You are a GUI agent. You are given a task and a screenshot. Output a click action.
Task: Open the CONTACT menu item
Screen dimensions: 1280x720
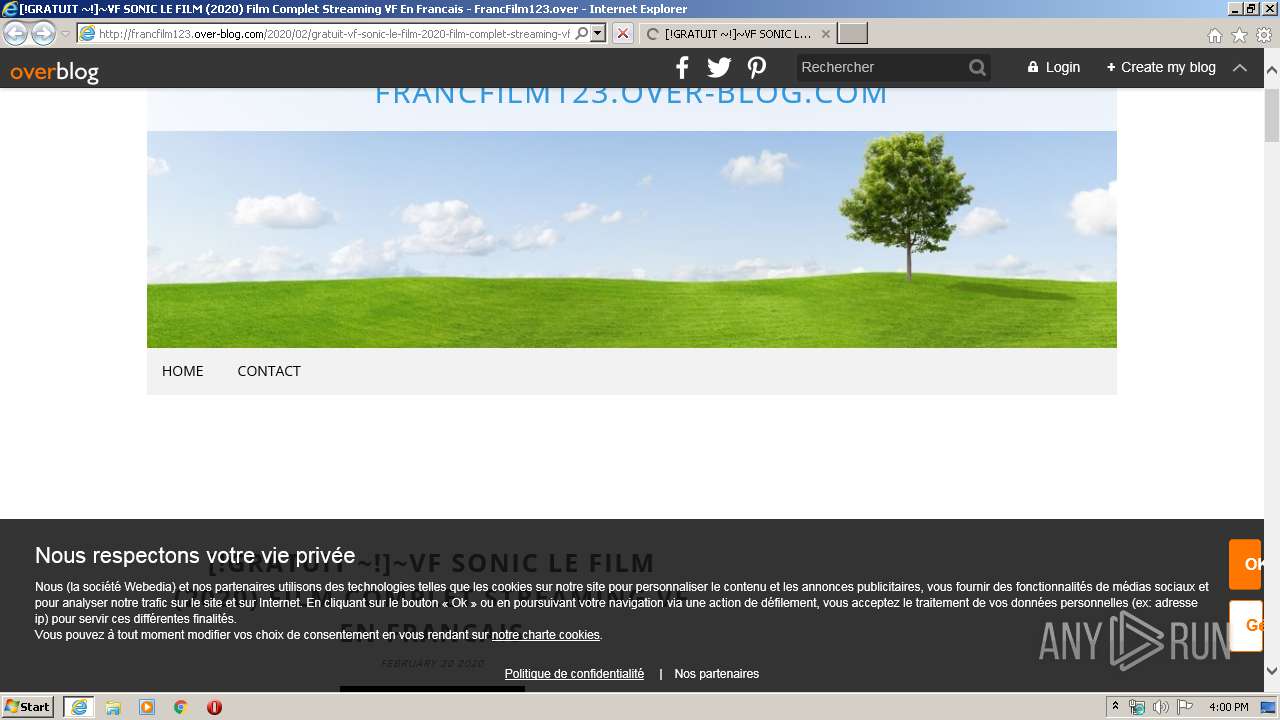coord(269,371)
